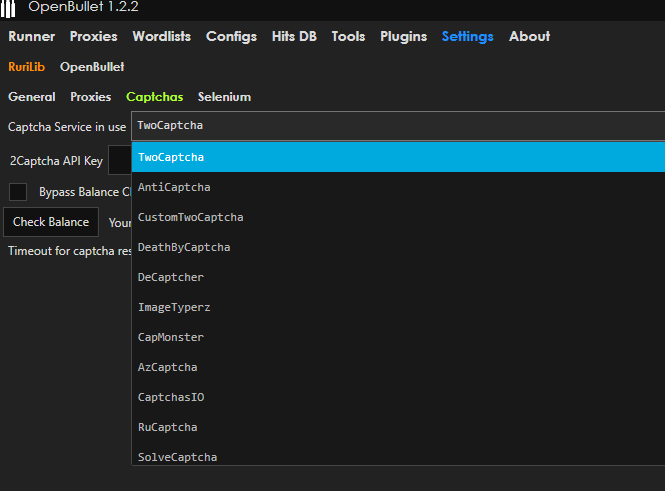Click the 2Captcha API Key input field
This screenshot has height=491, width=665.
coord(120,160)
